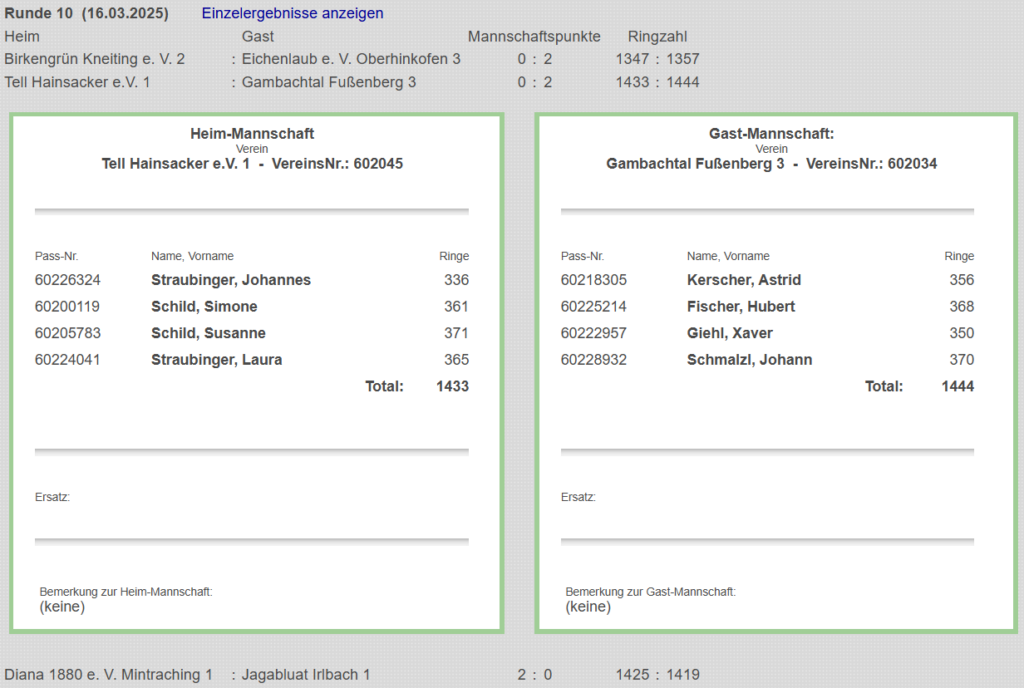Click pass number 60200119
Screen dimensions: 1024x688
(x=67, y=306)
